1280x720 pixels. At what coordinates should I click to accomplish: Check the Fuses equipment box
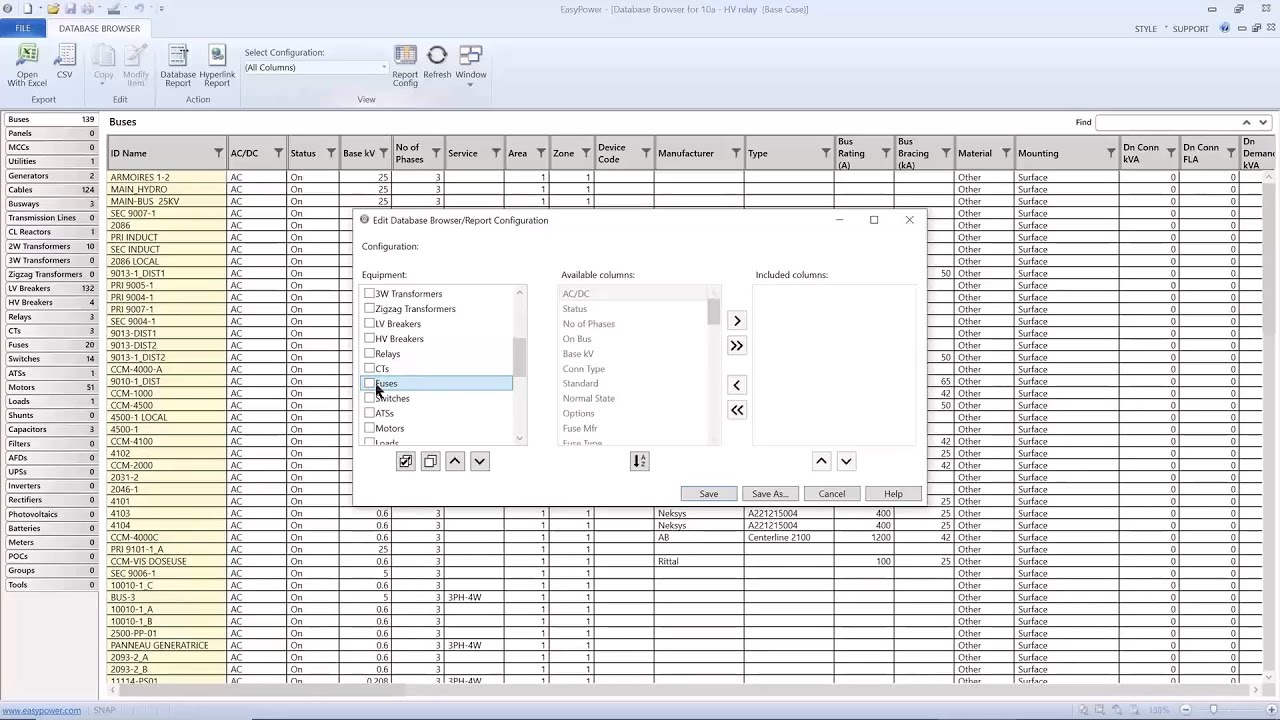369,383
